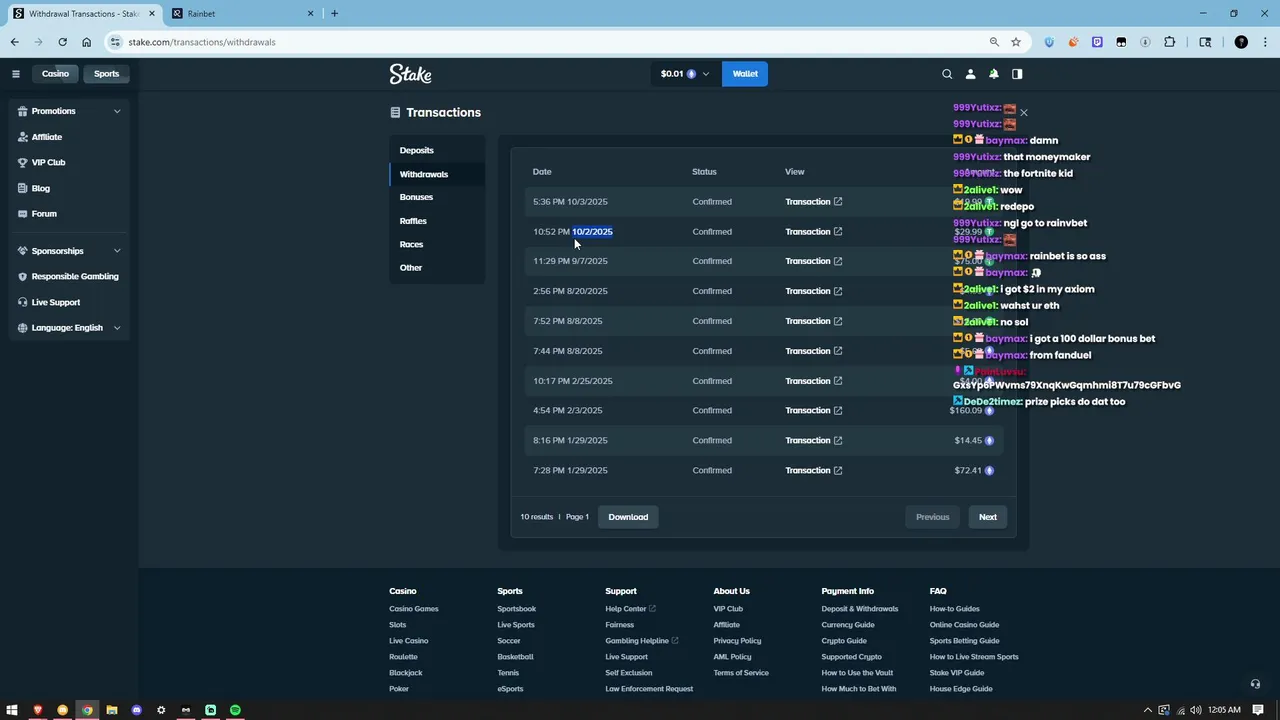Click the blue Wallet button

[745, 74]
